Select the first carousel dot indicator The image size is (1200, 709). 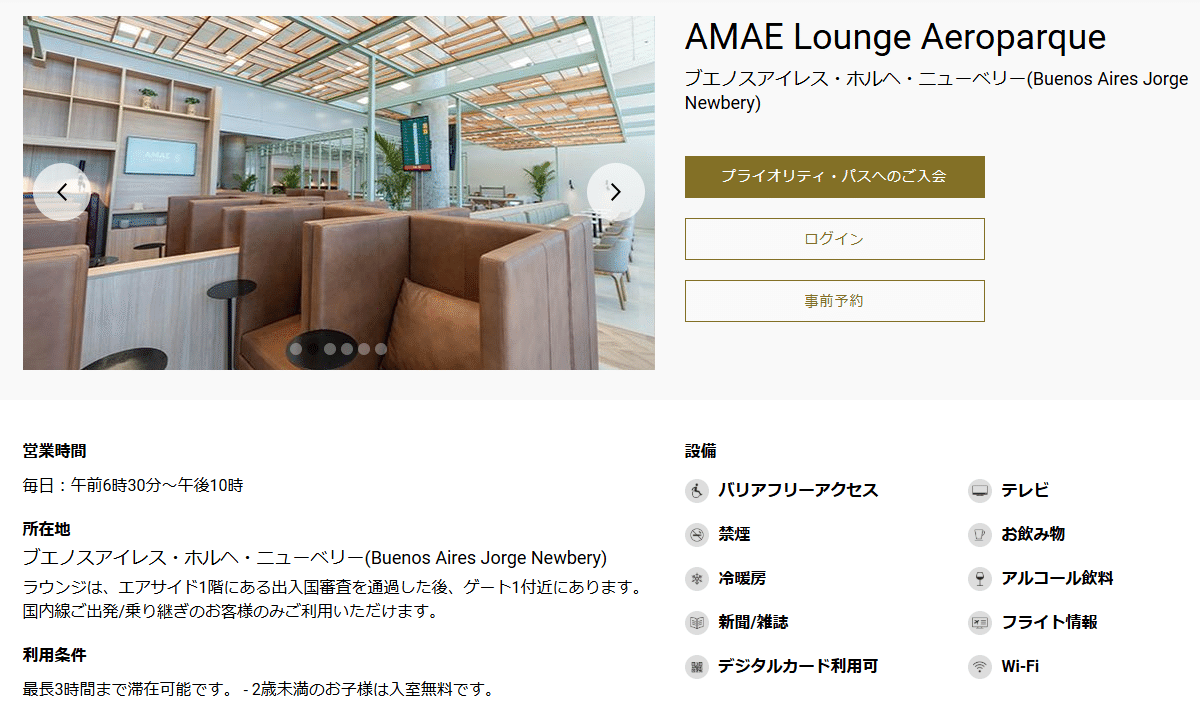coord(296,349)
